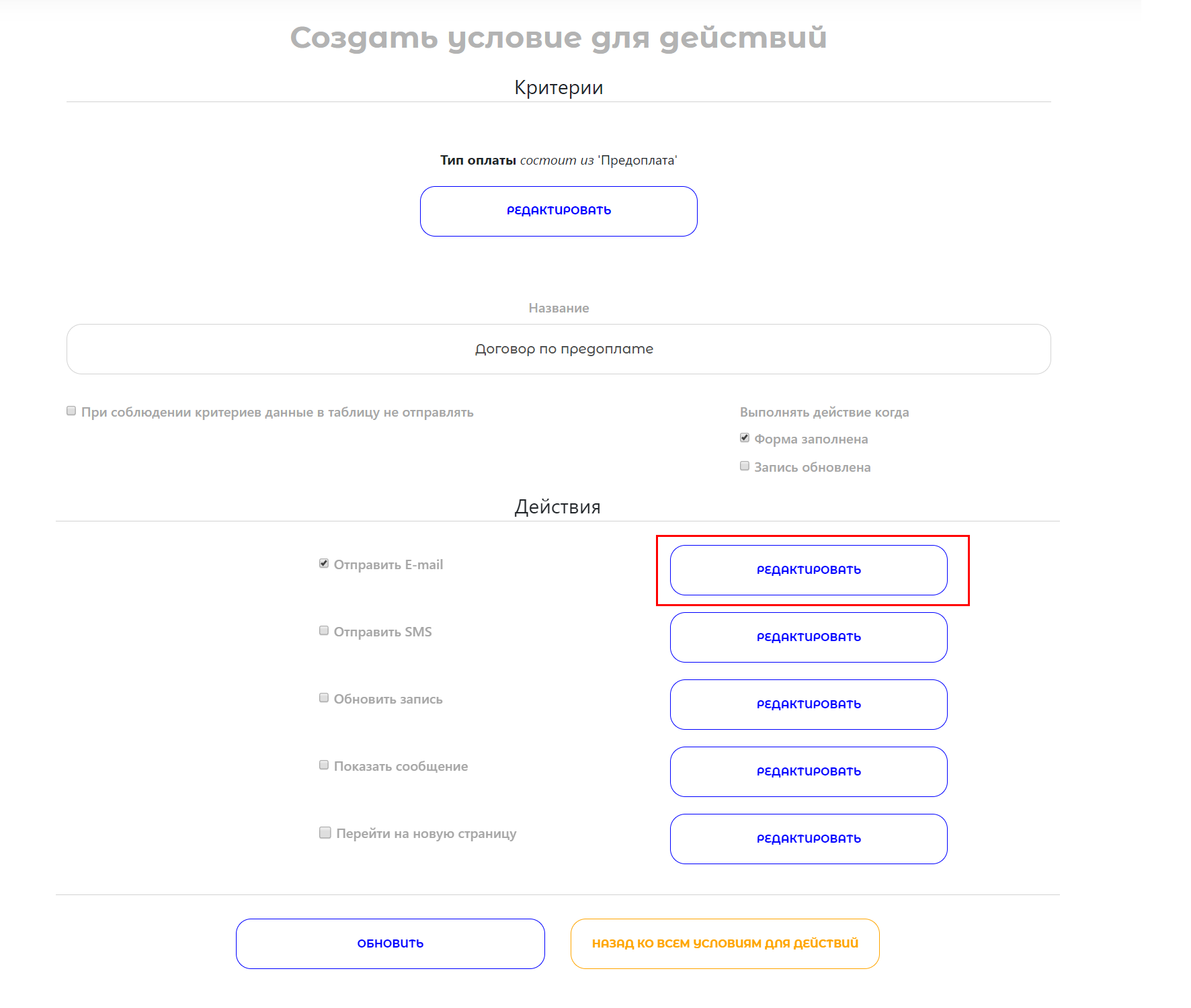Toggle 'При соблюдении критериев данные в таблицу не отправлять' checkbox
This screenshot has width=1191, height=1008.
point(71,411)
